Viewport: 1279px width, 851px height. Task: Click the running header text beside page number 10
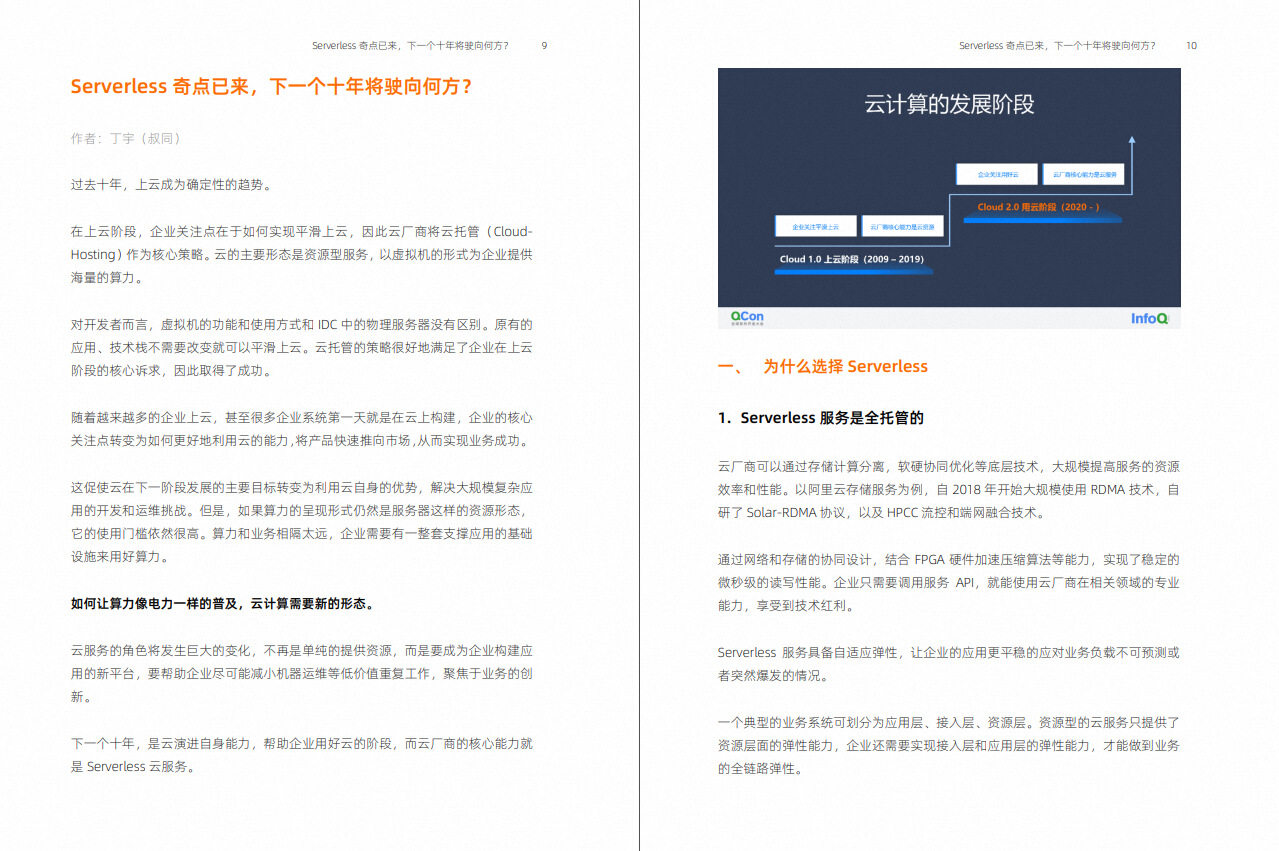pyautogui.click(x=1057, y=45)
